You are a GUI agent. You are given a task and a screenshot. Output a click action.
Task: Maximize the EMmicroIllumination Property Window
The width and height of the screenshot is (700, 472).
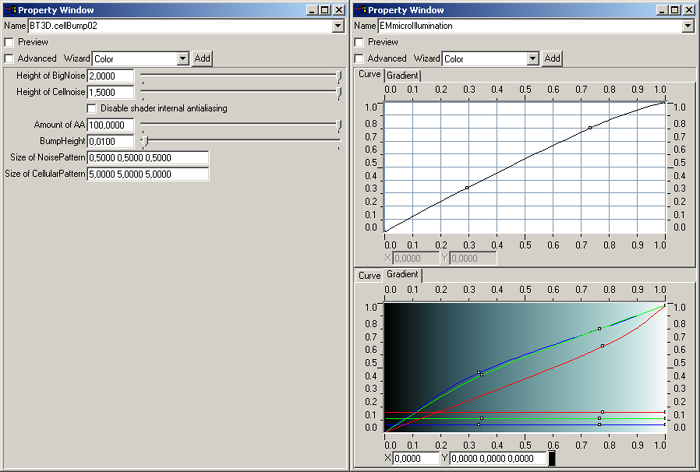(676, 8)
